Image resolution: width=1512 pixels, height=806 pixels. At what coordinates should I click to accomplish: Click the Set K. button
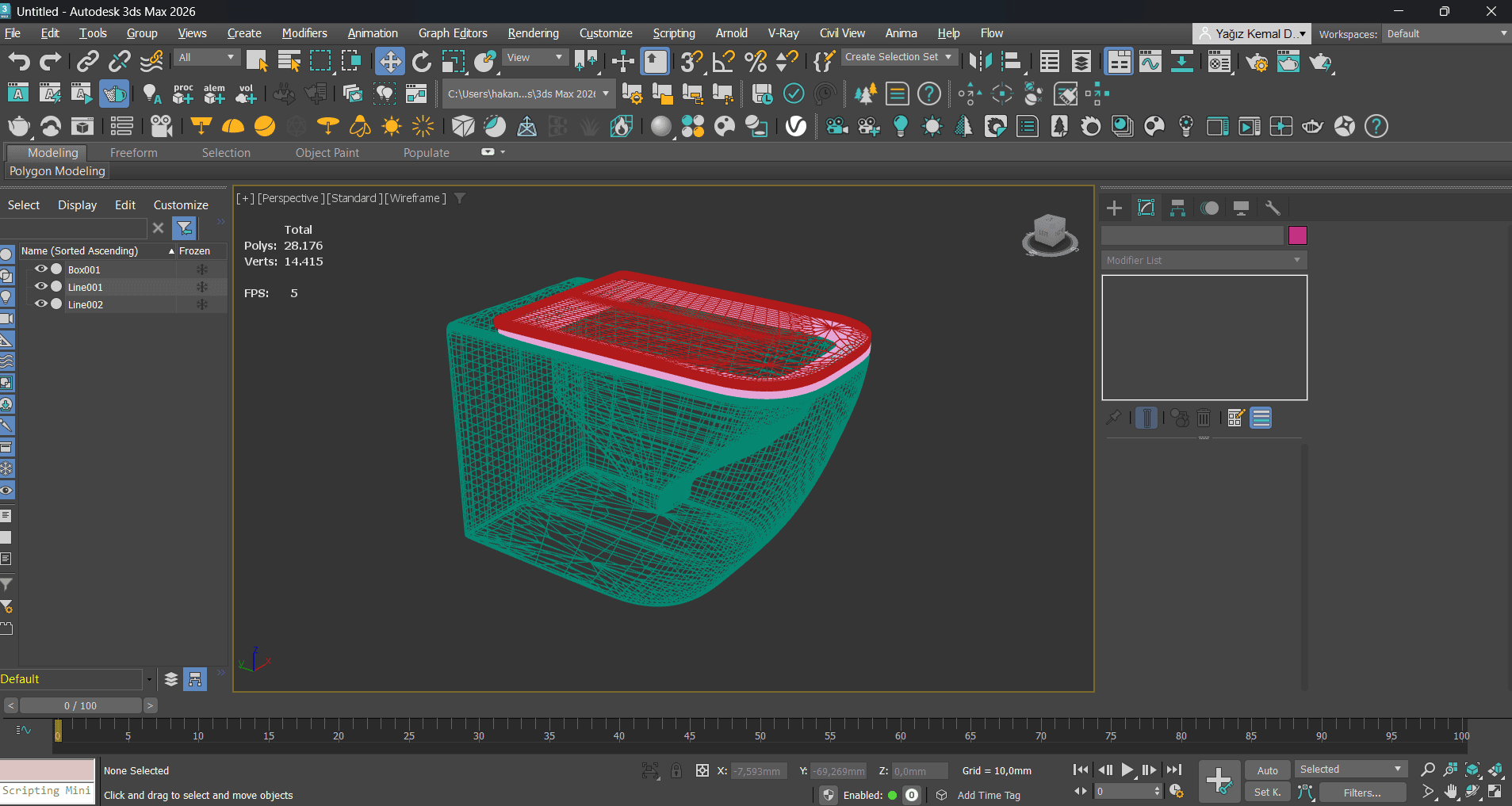pyautogui.click(x=1267, y=793)
